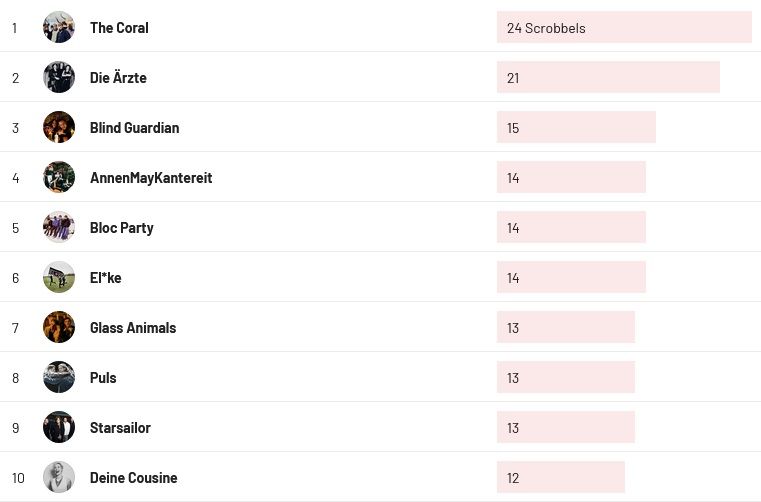Screen dimensions: 761x502
Task: Click the 24 Scrobbels bar
Action: 623,28
